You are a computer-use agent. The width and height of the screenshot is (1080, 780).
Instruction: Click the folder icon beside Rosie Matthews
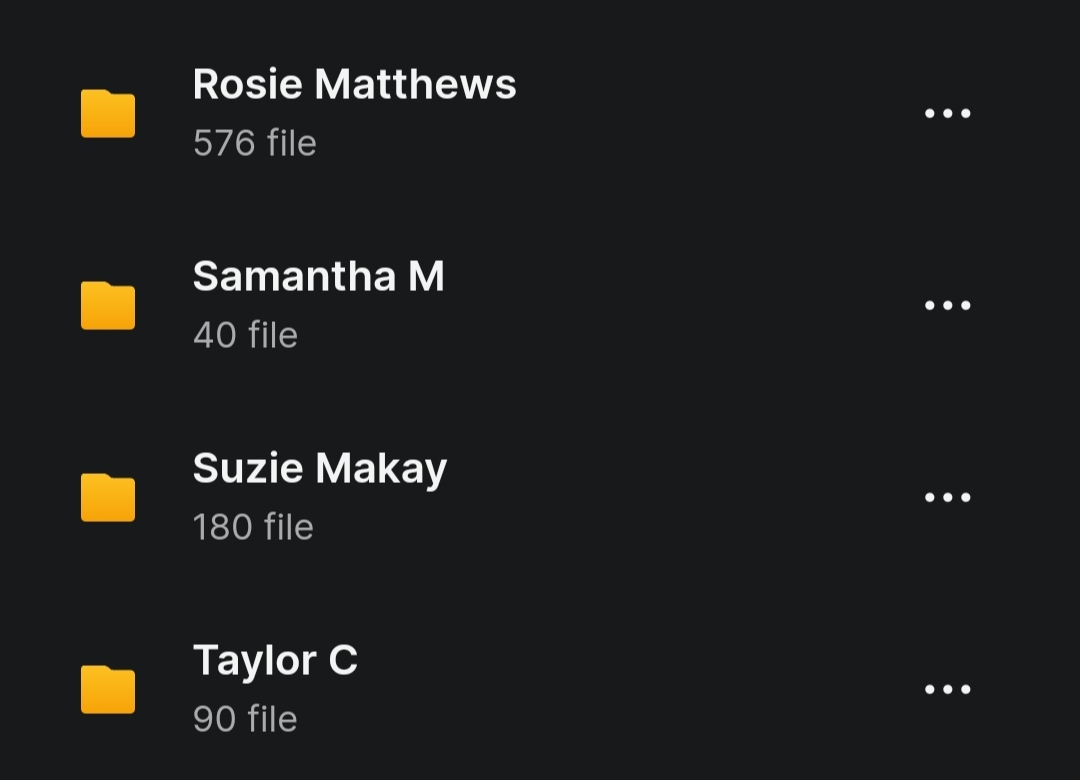click(x=108, y=113)
